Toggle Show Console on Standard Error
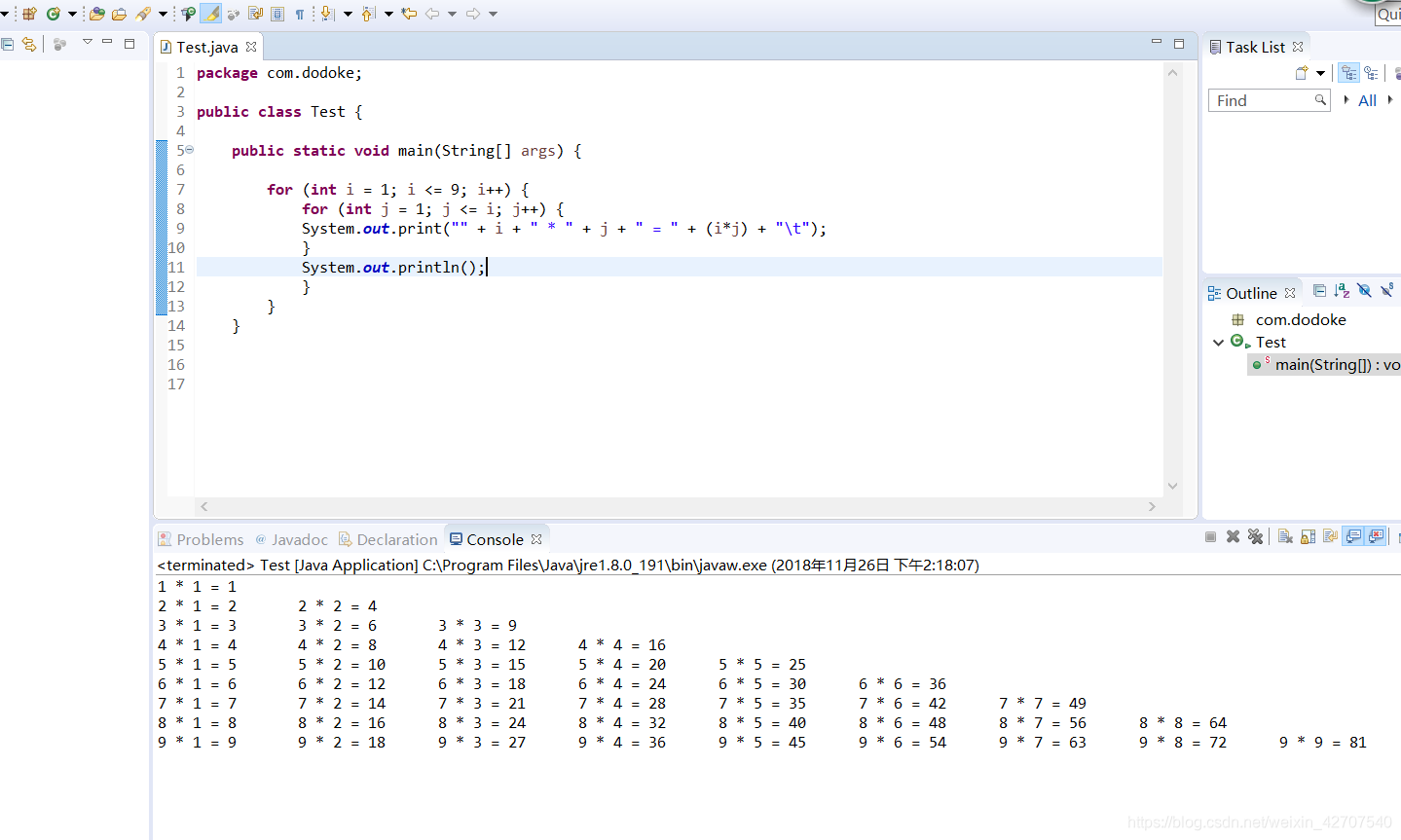1401x840 pixels. point(1376,536)
